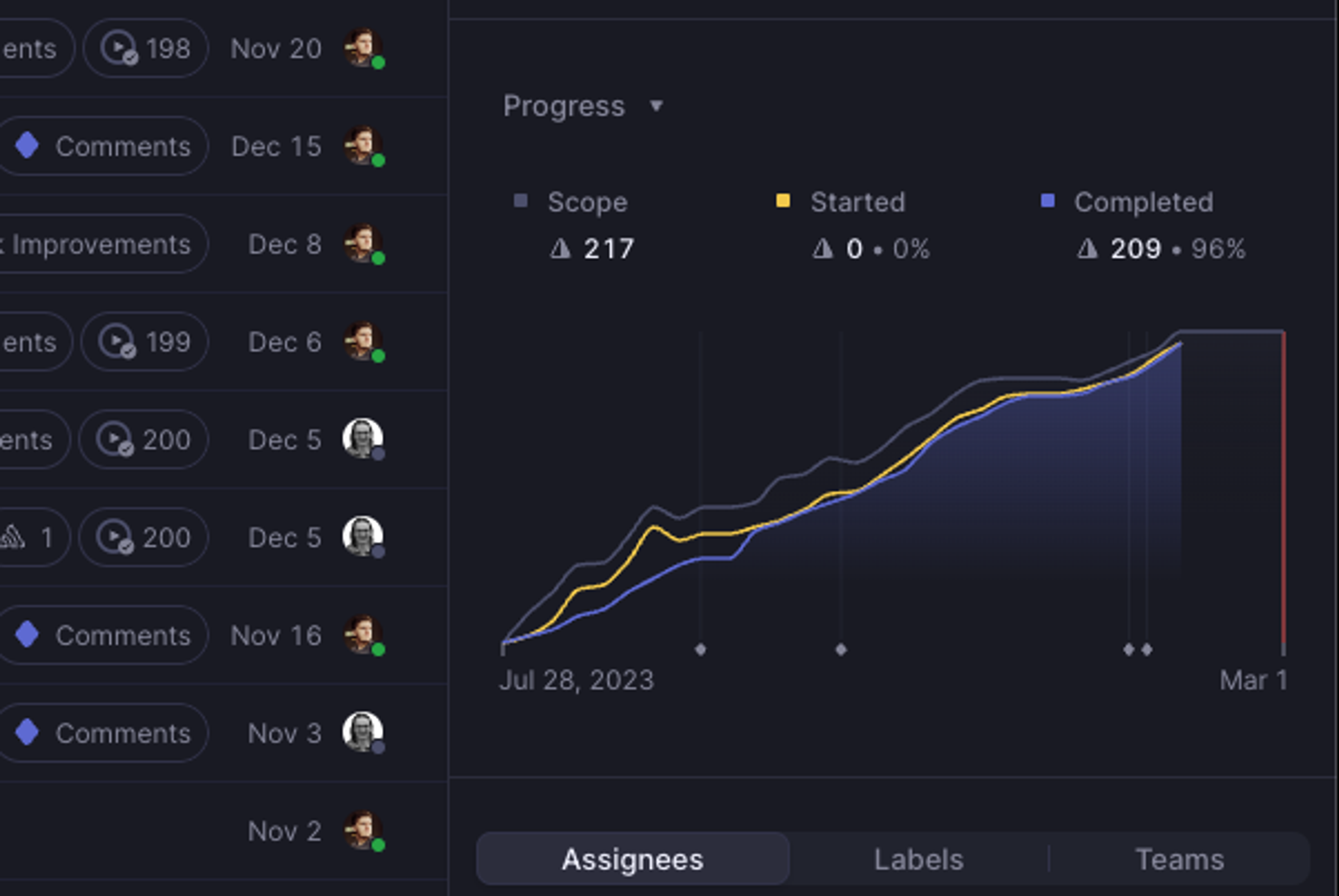The image size is (1339, 896).
Task: Click the playback control icon showing 200 Dec 5
Action: (x=120, y=438)
